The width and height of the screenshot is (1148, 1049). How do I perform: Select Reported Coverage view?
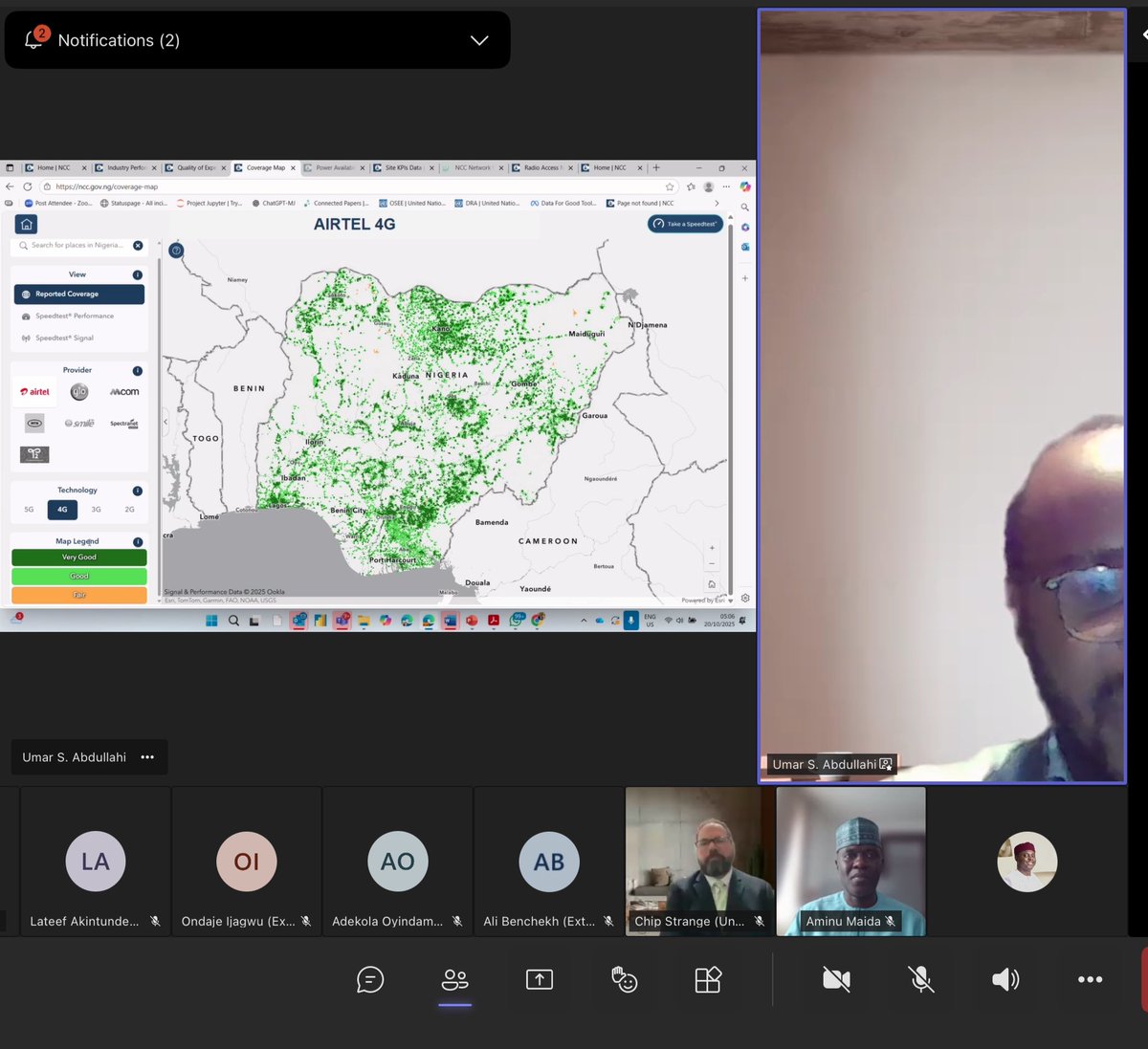[79, 295]
